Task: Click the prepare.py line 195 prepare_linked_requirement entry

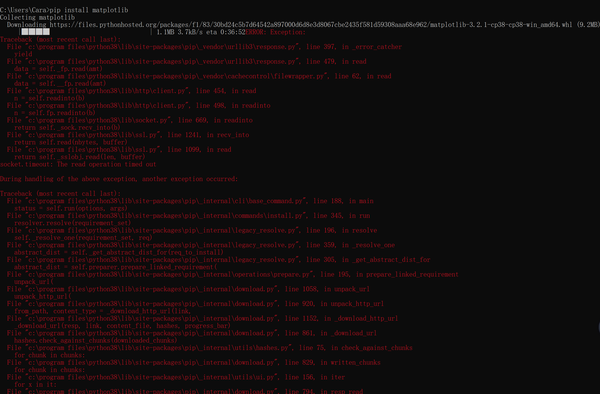Action: pos(233,274)
